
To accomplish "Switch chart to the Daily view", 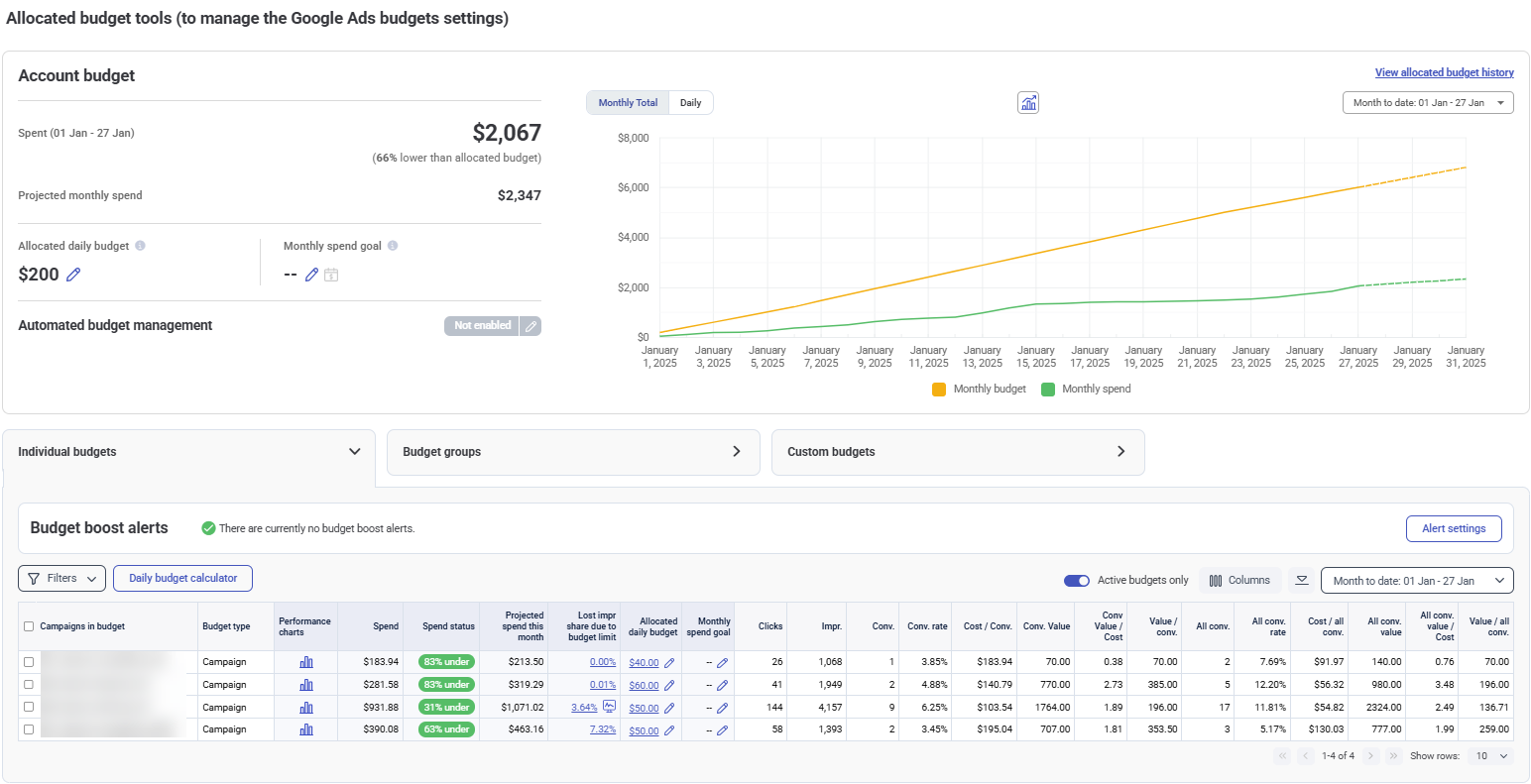I will point(690,103).
